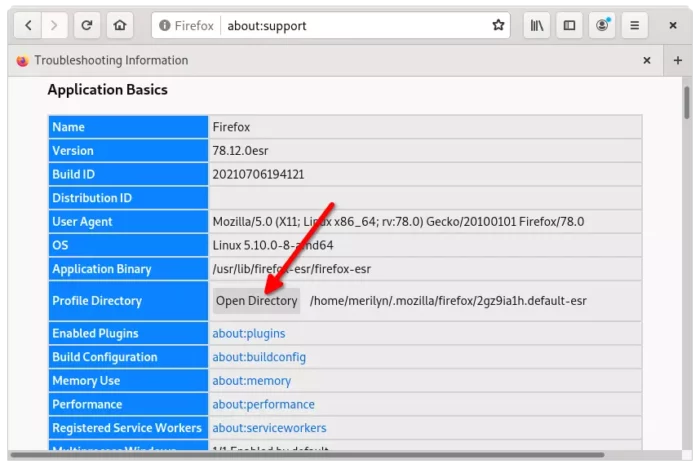Screen dimensions: 700x468
Task: Click the Open Directory button
Action: click(x=256, y=301)
